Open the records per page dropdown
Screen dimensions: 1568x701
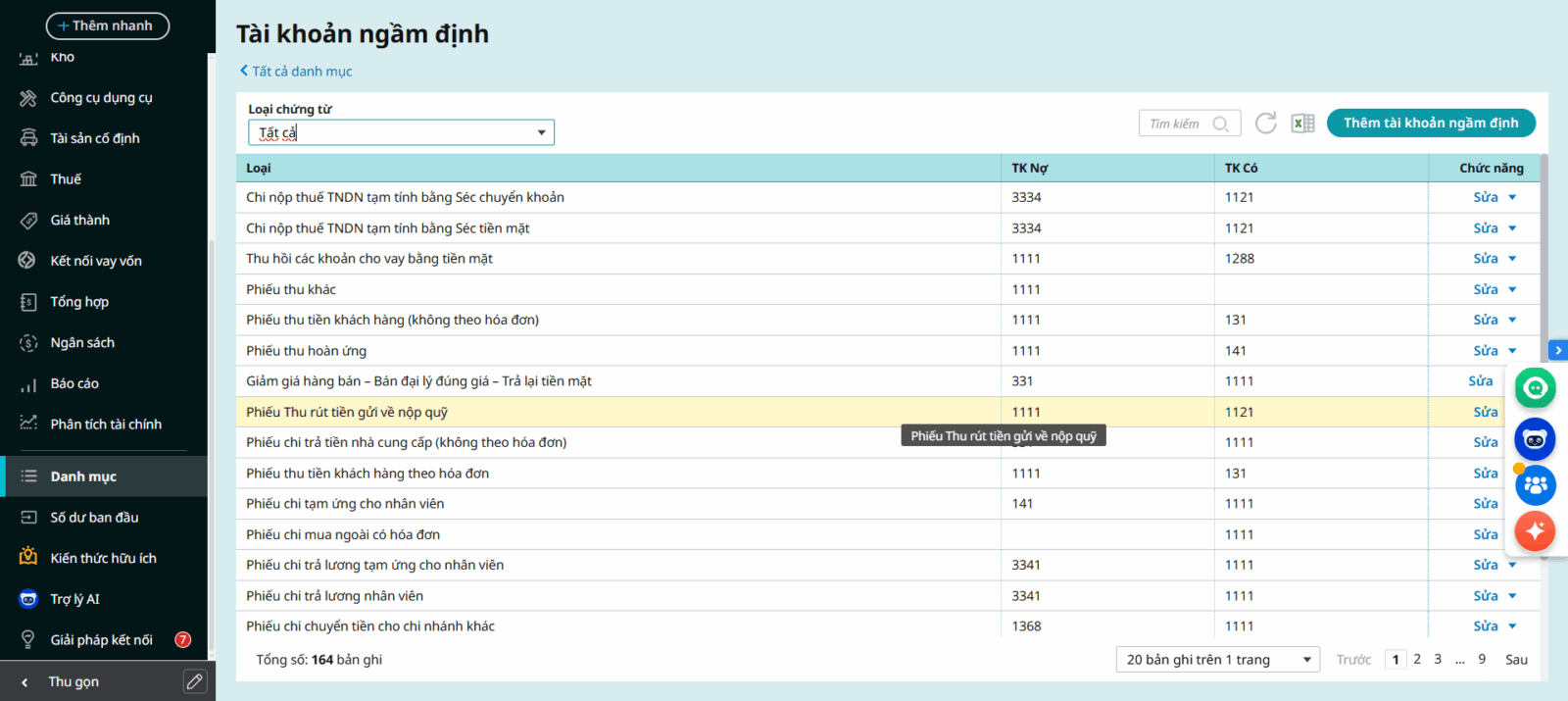[1217, 660]
